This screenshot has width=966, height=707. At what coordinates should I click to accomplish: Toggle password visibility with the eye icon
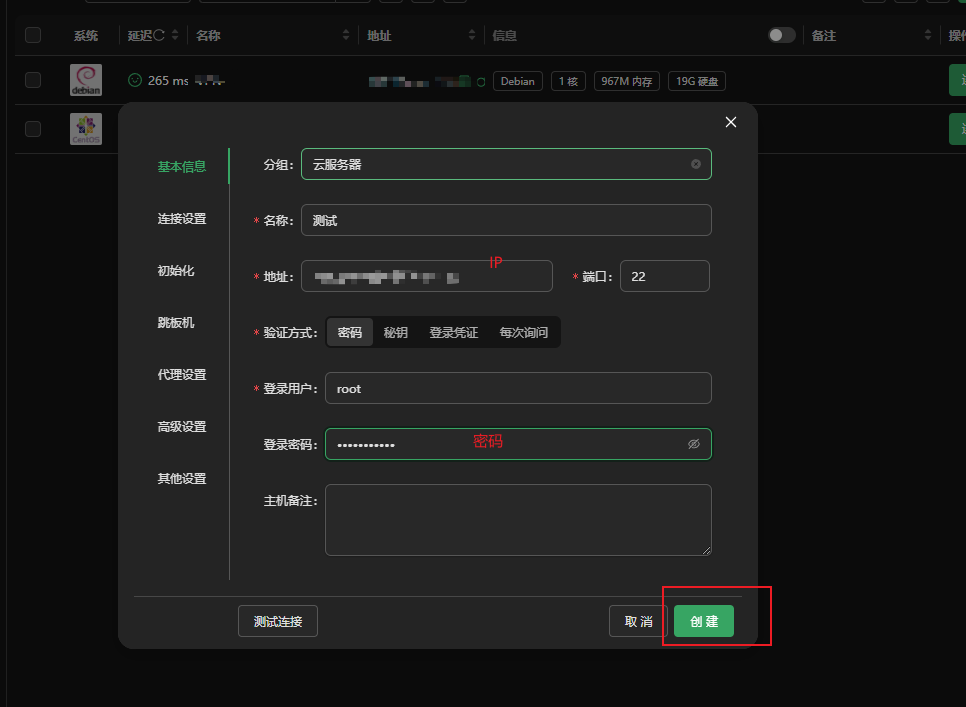pos(694,443)
